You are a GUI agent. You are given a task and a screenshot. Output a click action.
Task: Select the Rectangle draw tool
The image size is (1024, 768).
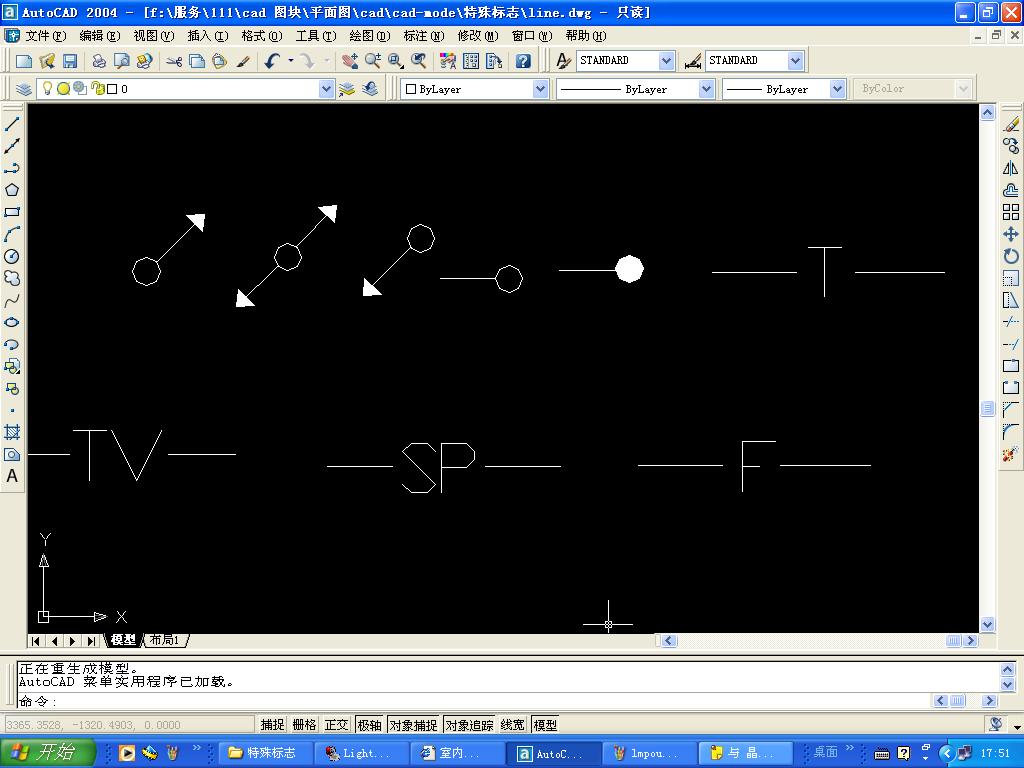pos(12,212)
